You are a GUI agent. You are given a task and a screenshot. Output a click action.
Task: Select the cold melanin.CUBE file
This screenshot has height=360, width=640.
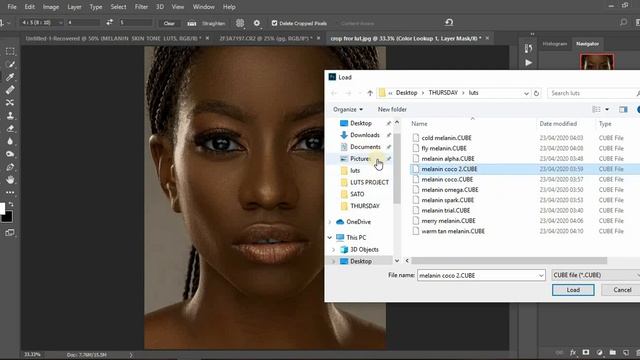tap(446, 138)
